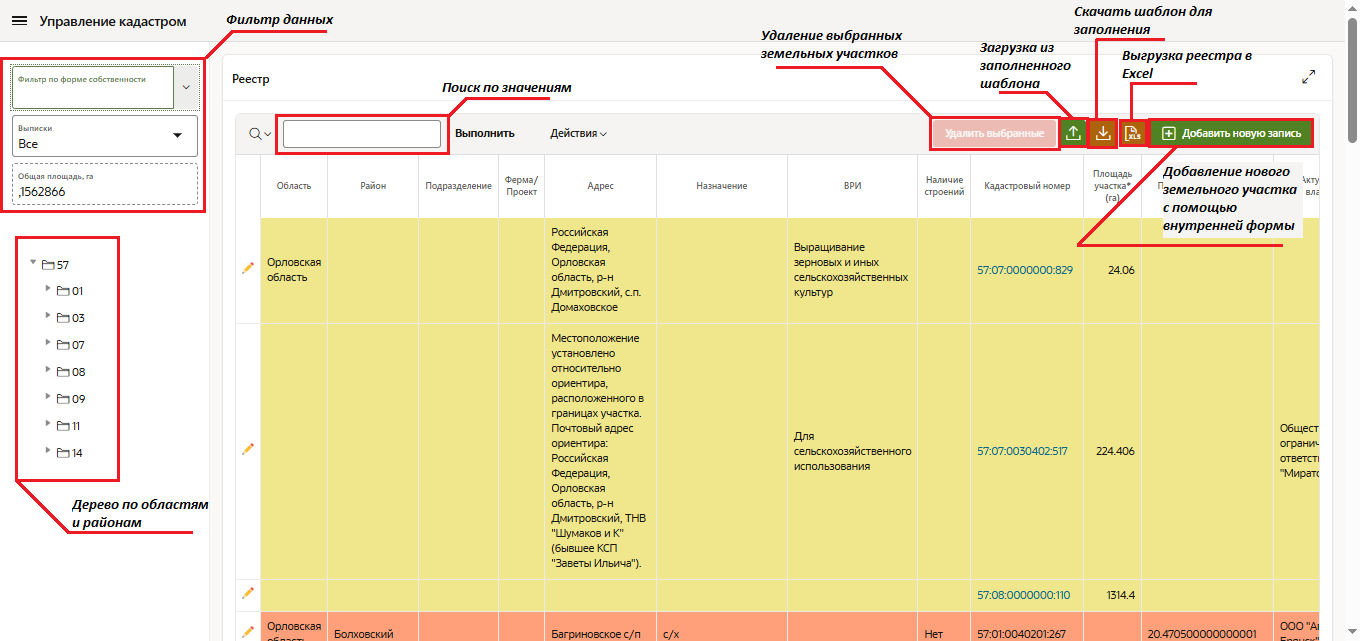
Task: Click the edit pencil for cadastral 57:08:0000000:110
Action: click(248, 593)
